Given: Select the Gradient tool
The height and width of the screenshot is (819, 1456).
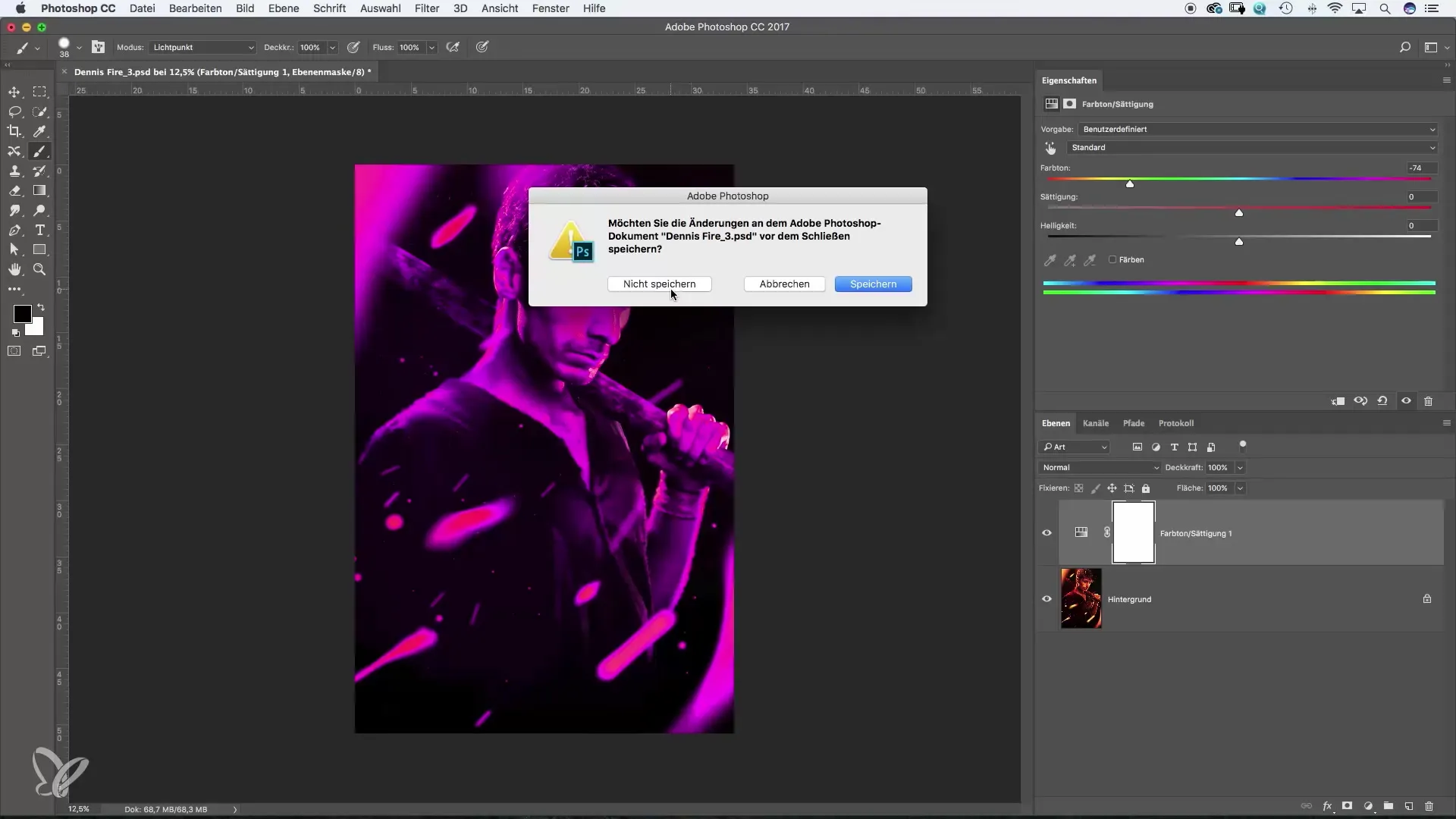Looking at the screenshot, I should [40, 190].
